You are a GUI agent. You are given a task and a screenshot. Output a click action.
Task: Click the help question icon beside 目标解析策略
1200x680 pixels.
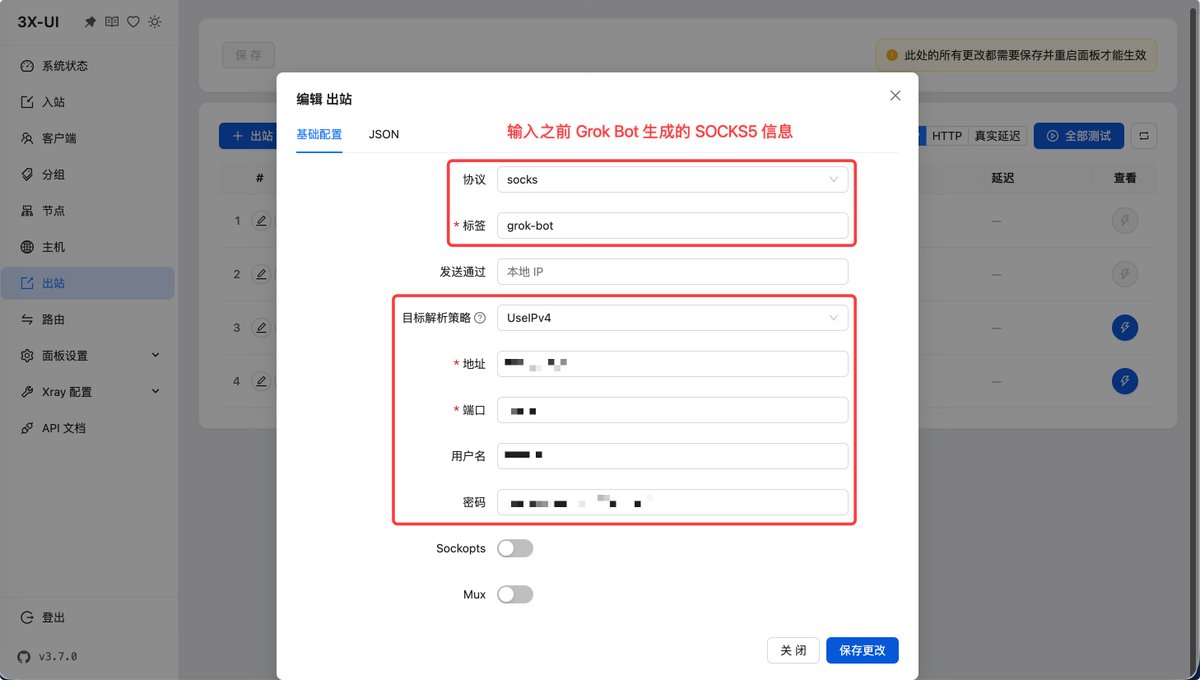coord(480,318)
